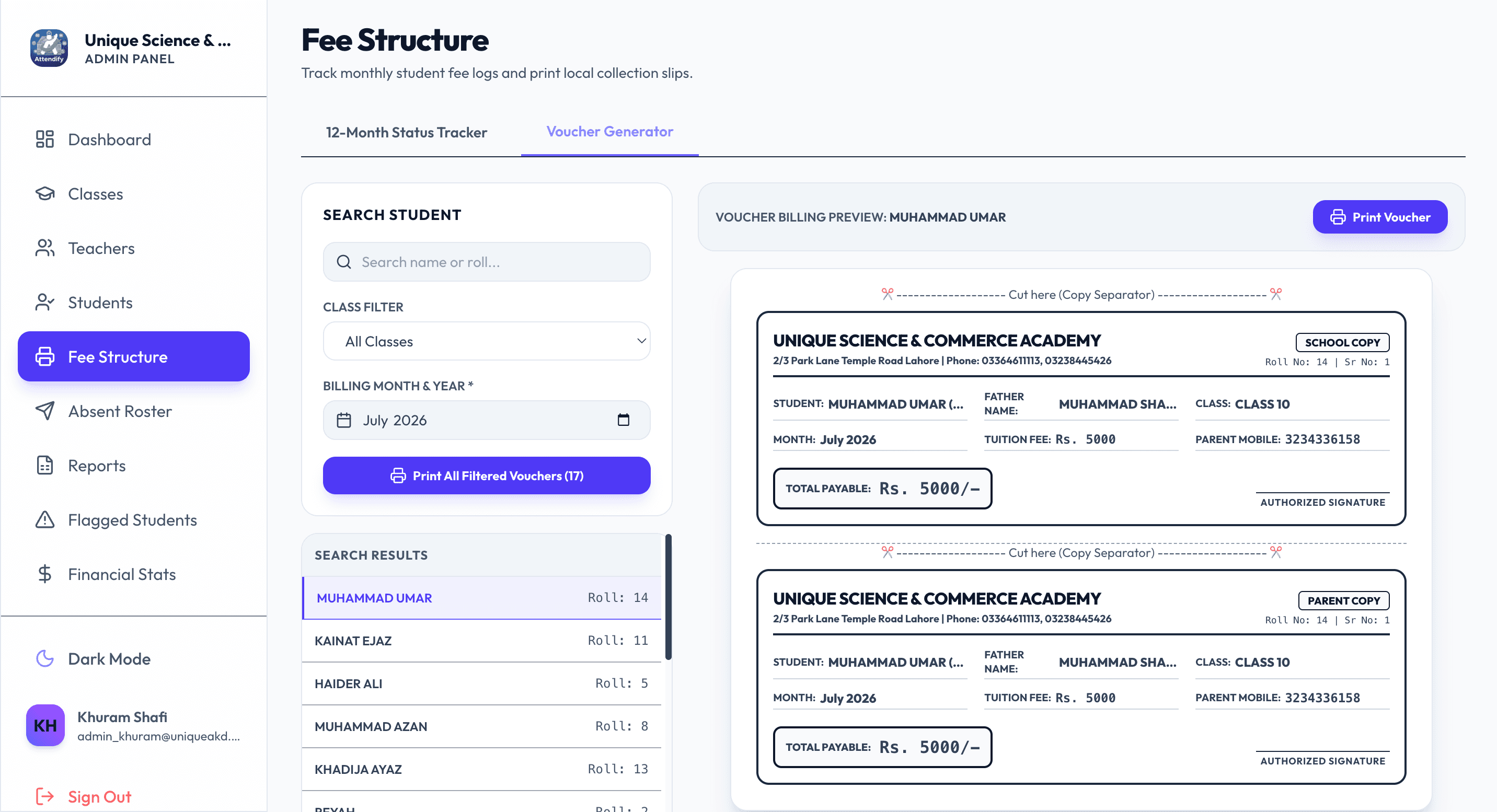This screenshot has width=1497, height=812.
Task: Select KAINAT EJAZ from search results
Action: tap(482, 641)
